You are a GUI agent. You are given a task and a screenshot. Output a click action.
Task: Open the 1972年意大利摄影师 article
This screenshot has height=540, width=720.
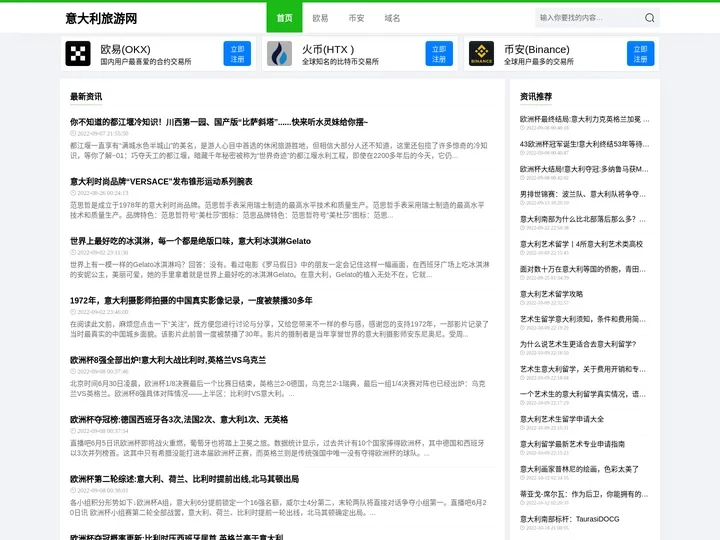pyautogui.click(x=191, y=300)
